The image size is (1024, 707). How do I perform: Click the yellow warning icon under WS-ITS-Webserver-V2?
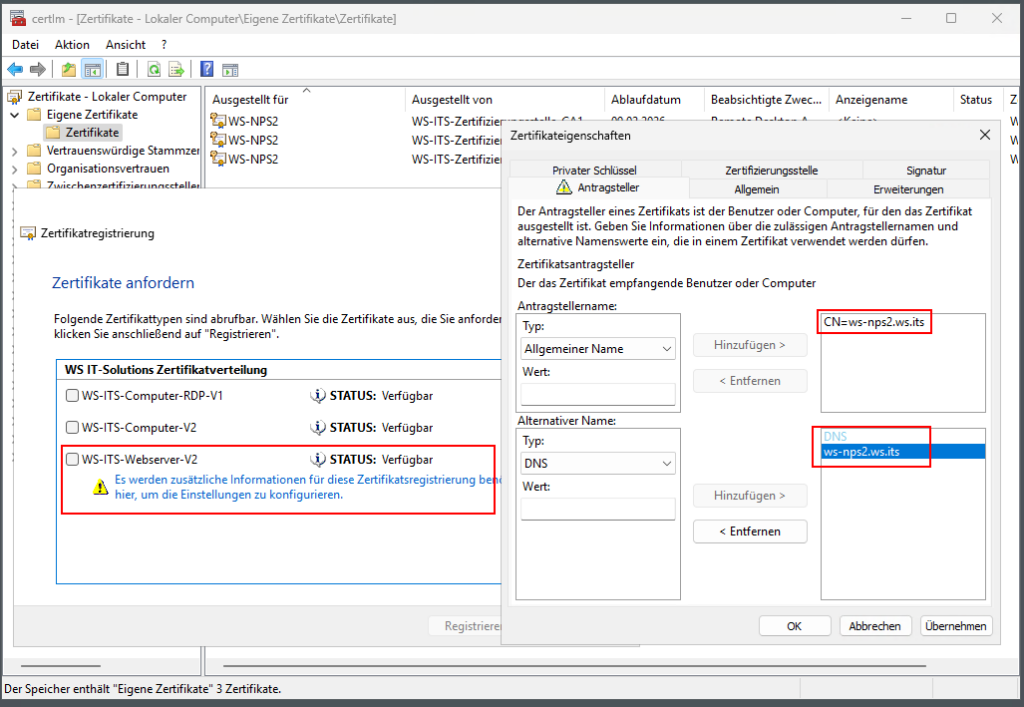[101, 487]
